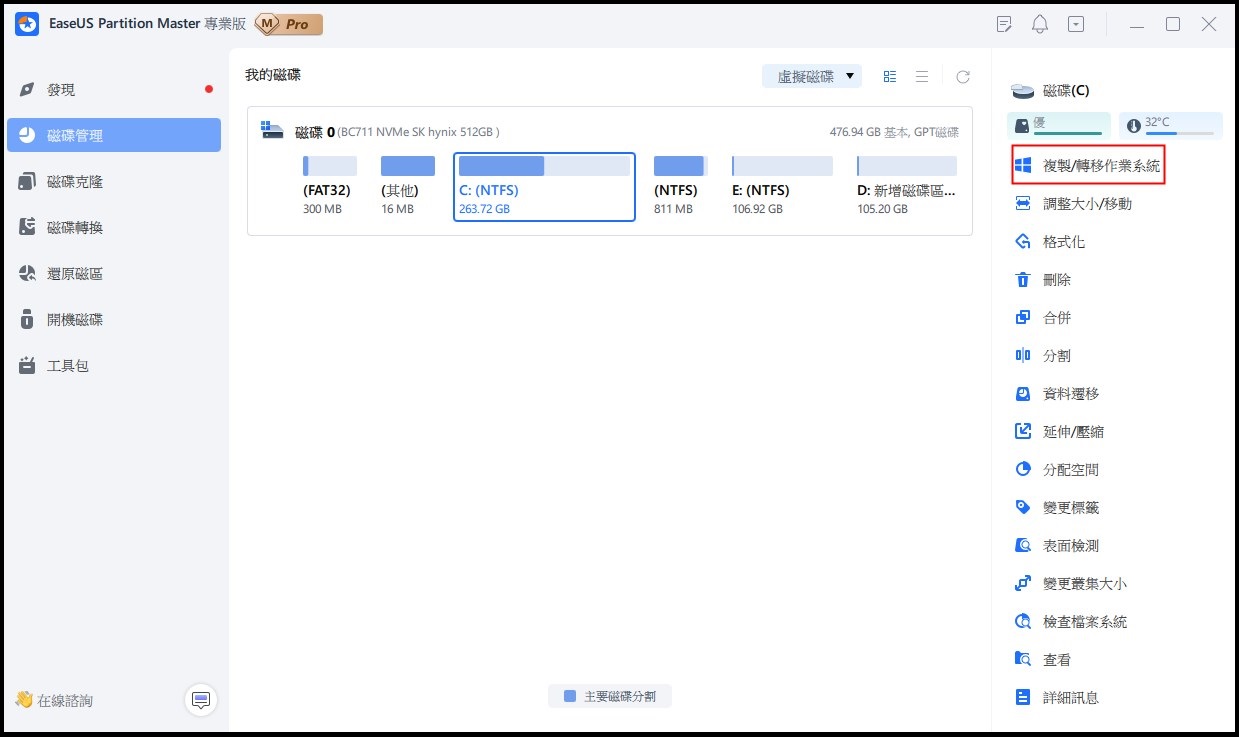1239x737 pixels.
Task: Click the disk health 優 indicator
Action: point(1059,125)
